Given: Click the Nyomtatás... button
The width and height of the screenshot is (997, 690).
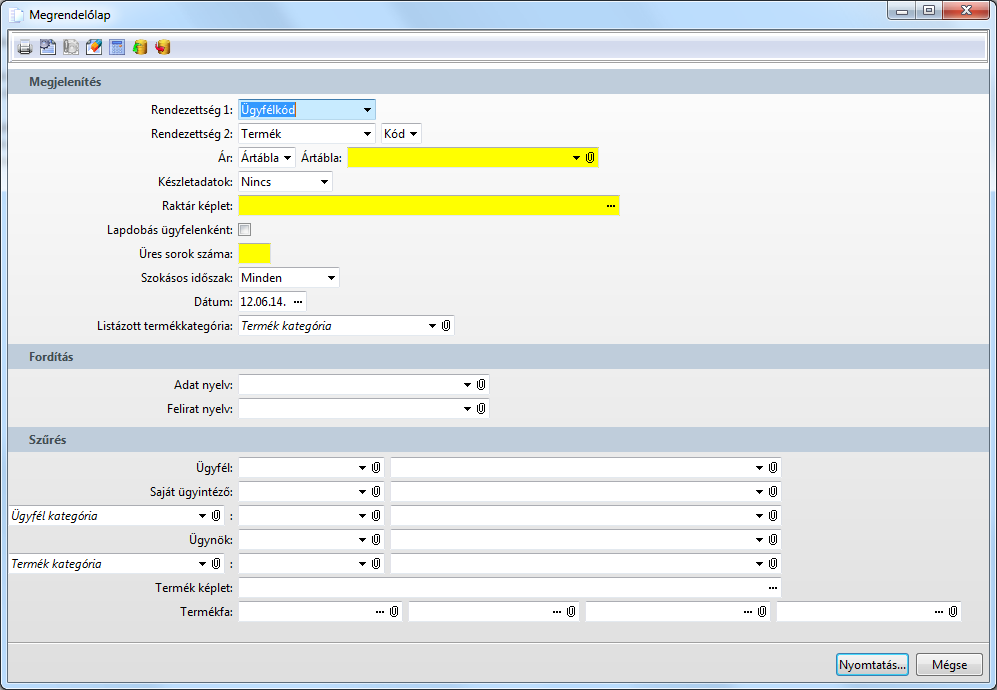Looking at the screenshot, I should (x=872, y=665).
